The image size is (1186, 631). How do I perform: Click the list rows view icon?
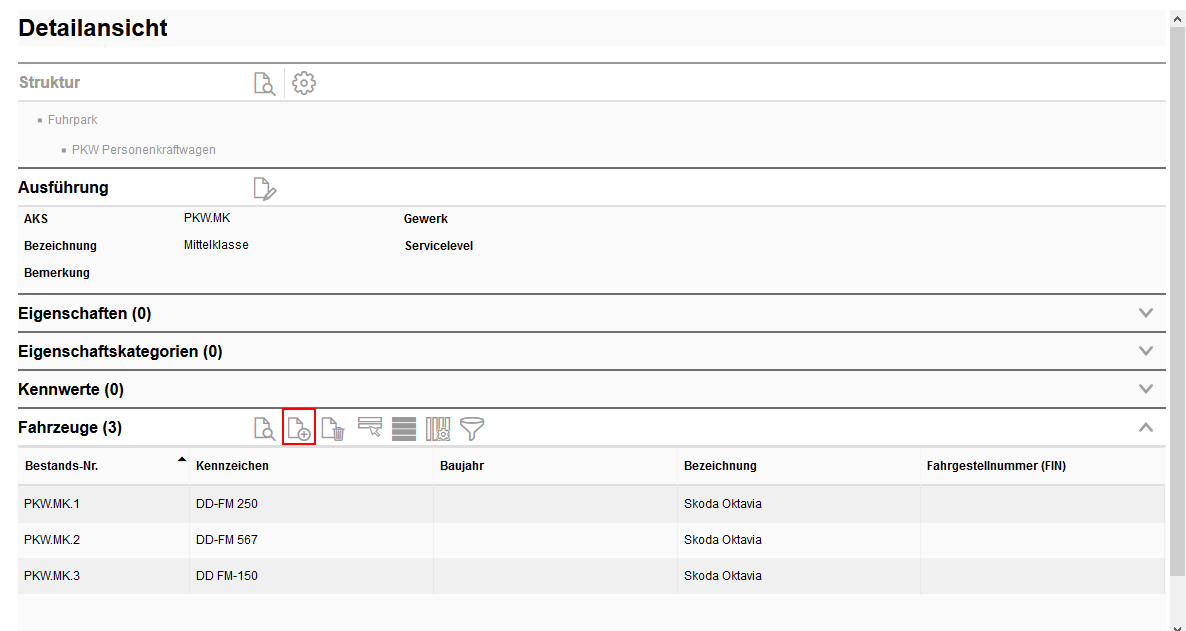pyautogui.click(x=404, y=429)
